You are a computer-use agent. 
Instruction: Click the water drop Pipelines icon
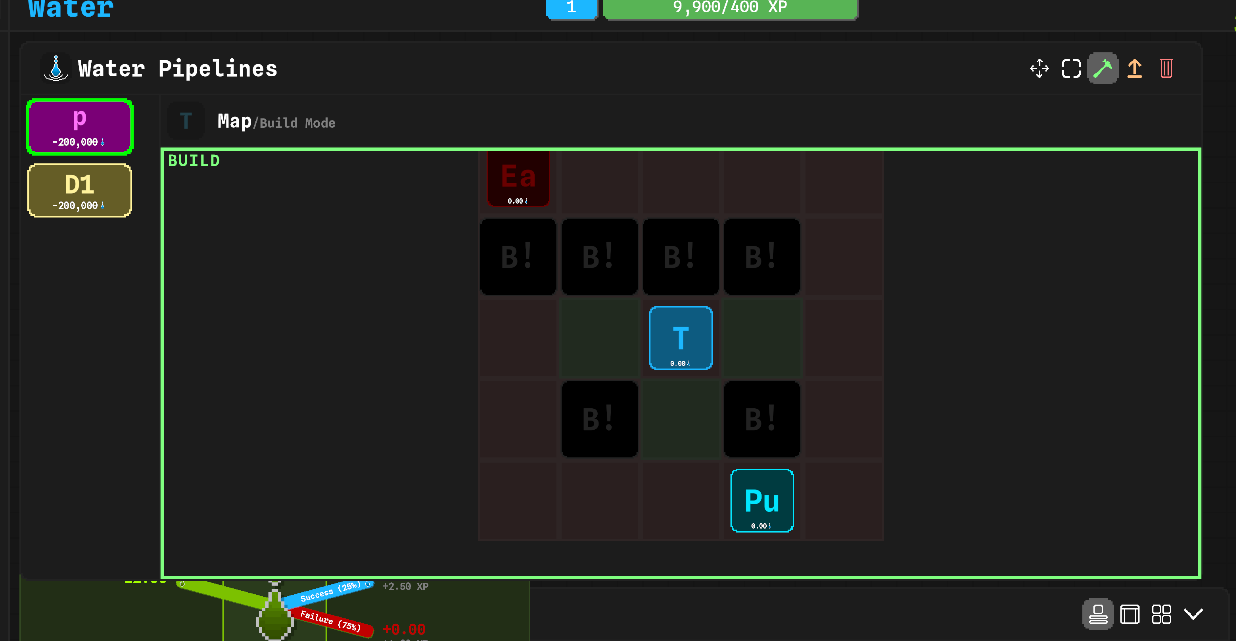point(55,69)
